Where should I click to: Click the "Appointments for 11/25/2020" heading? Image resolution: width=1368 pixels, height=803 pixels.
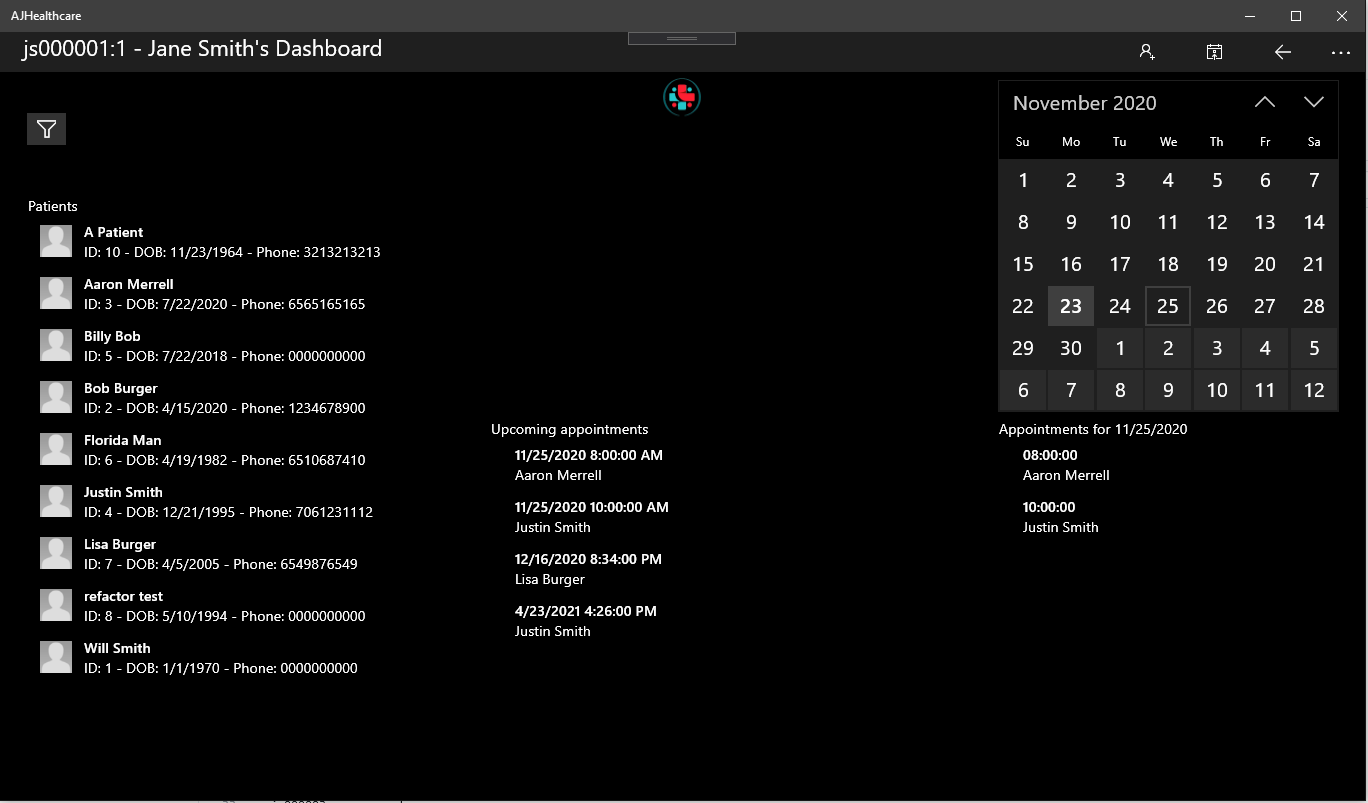[1093, 429]
